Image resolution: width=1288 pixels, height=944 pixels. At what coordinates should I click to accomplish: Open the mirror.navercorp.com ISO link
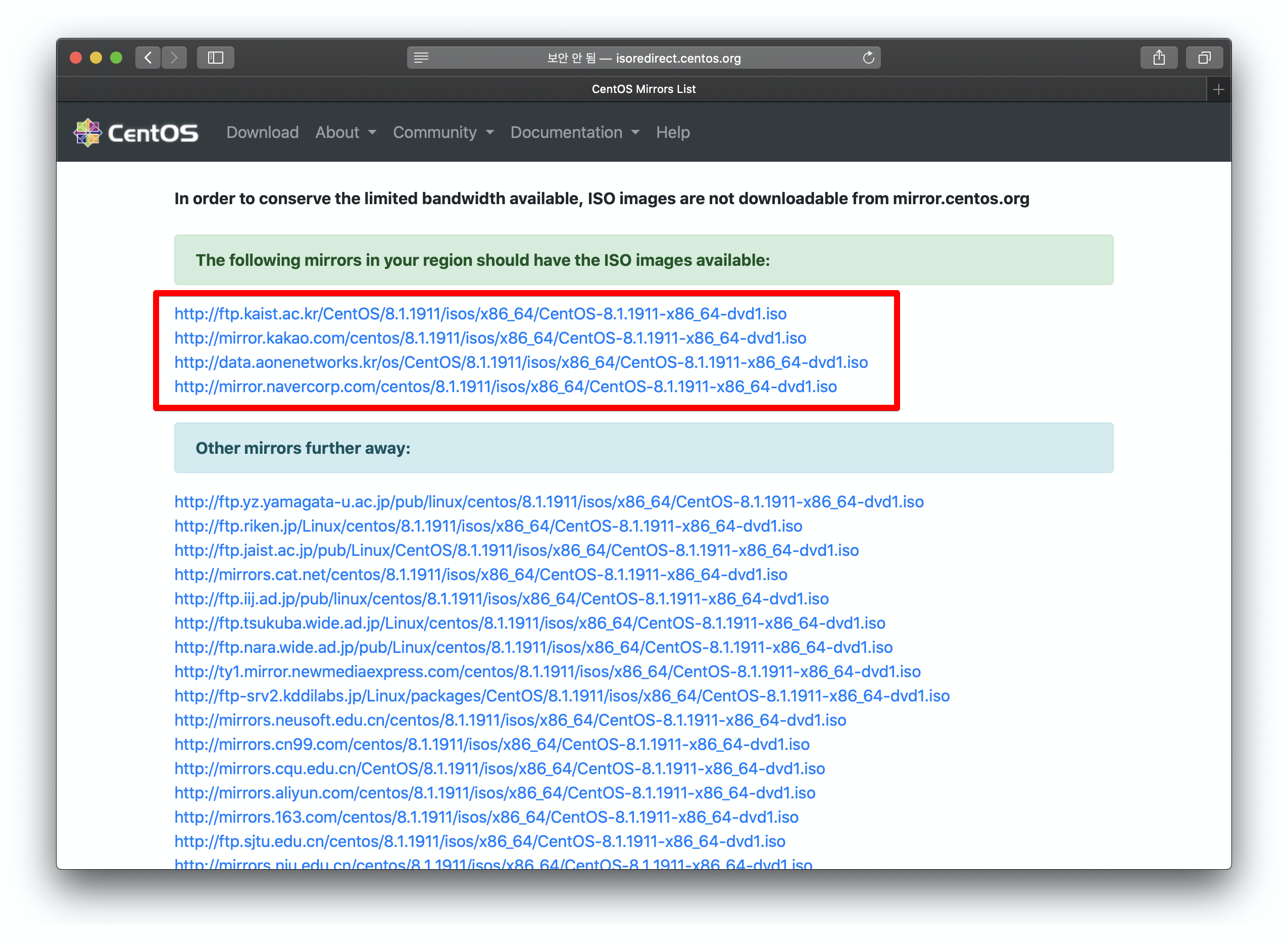pyautogui.click(x=505, y=387)
